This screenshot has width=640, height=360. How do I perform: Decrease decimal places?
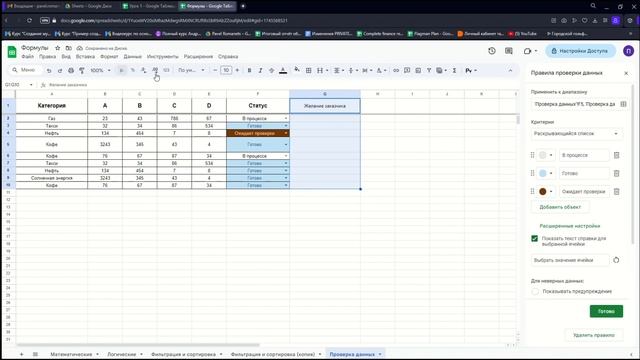click(x=144, y=71)
